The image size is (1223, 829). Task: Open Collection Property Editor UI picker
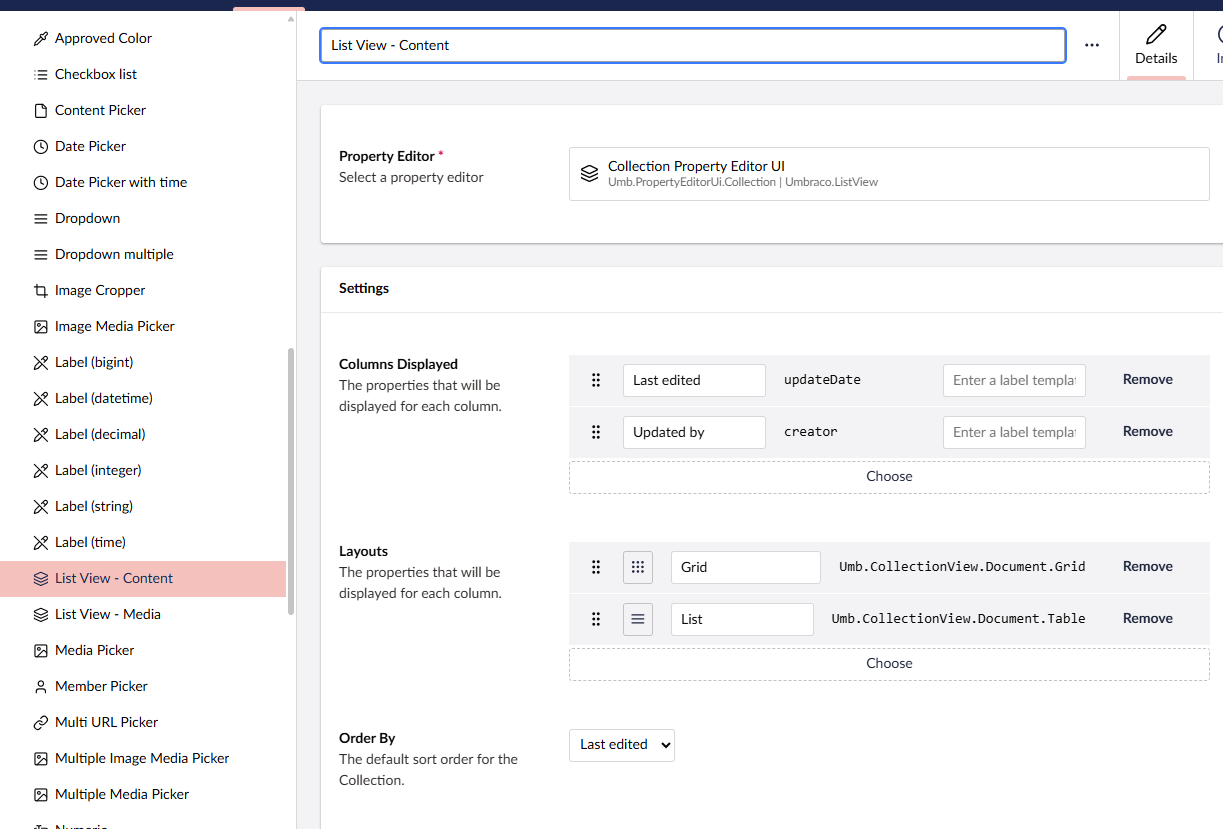[889, 174]
